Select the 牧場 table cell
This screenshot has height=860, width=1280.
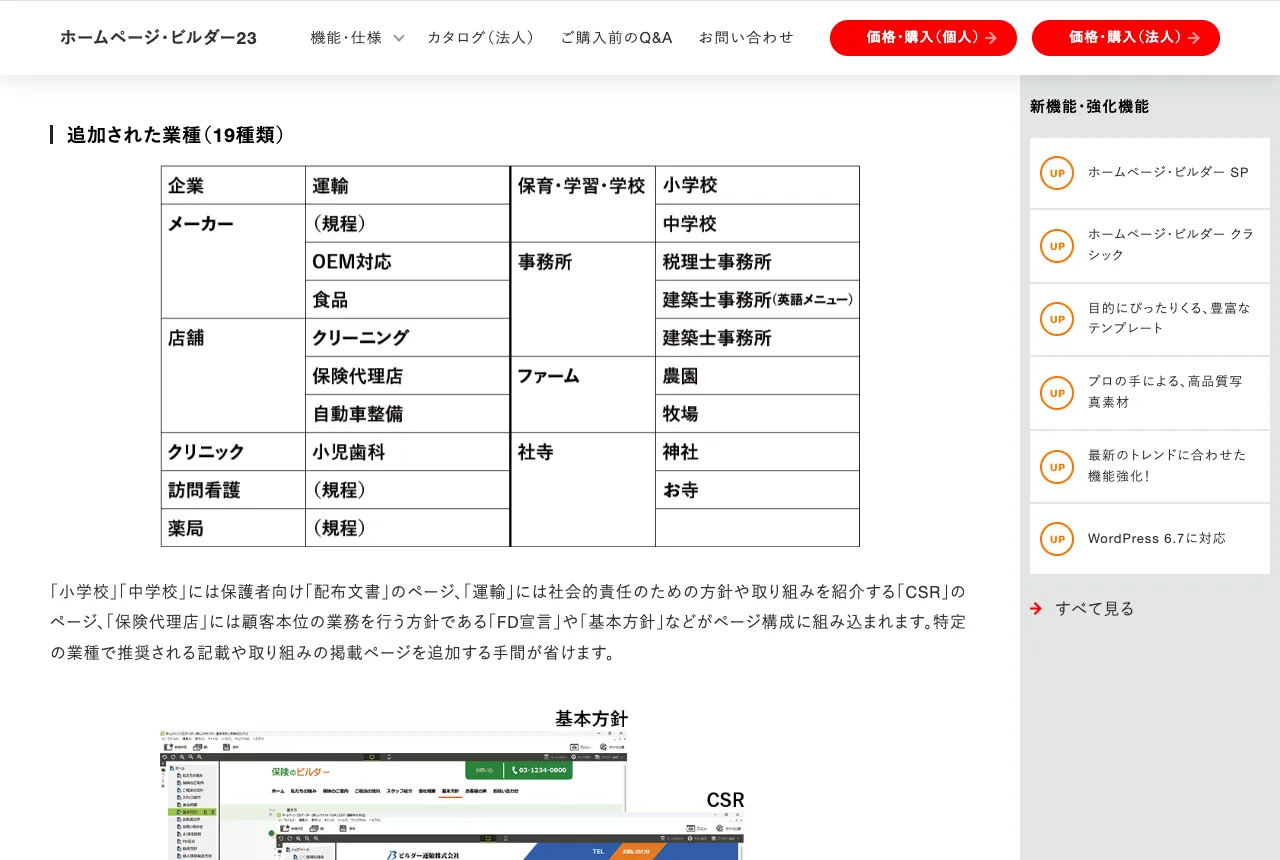758,414
